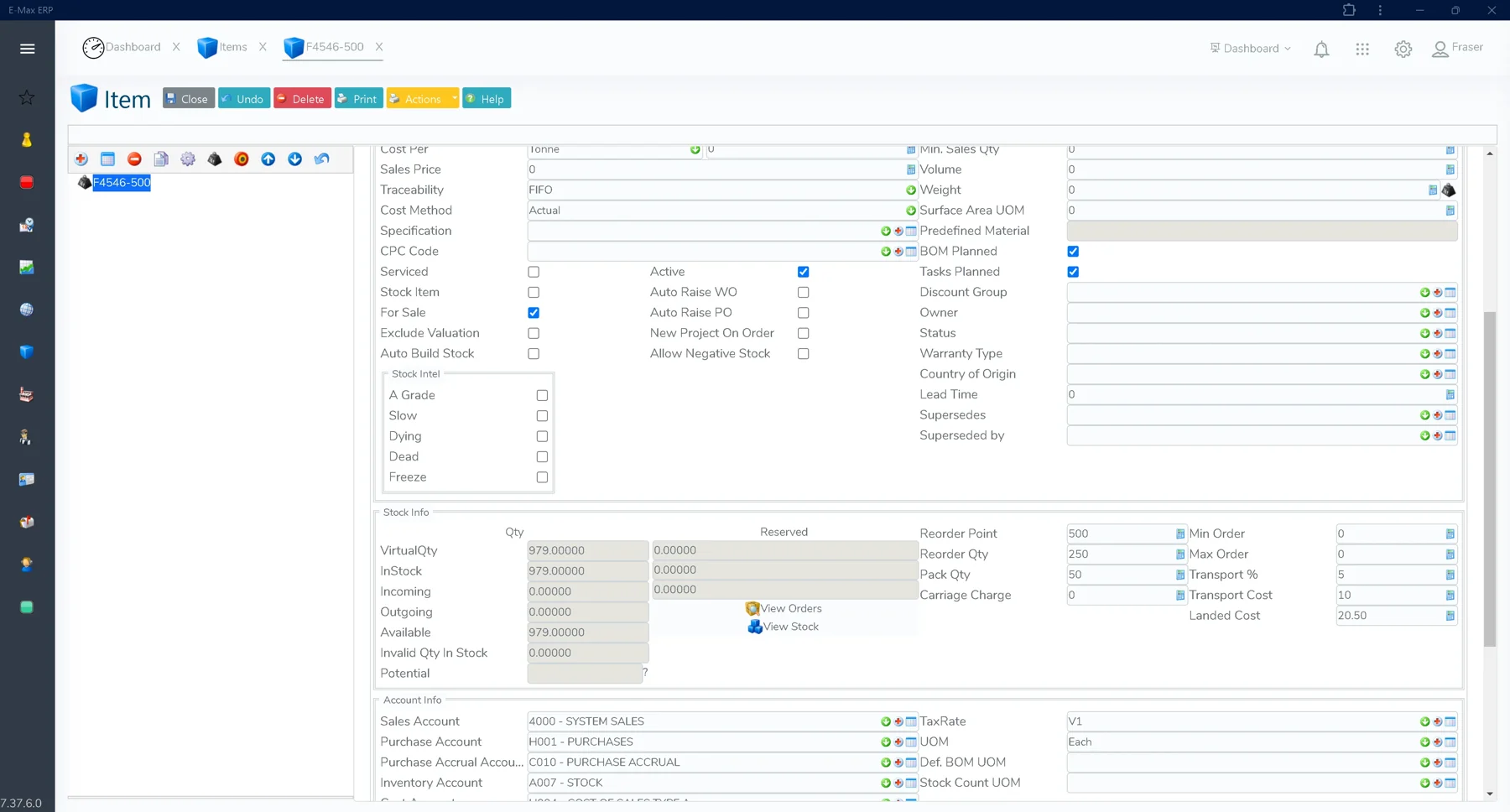Open favourites star in left sidebar

(27, 97)
